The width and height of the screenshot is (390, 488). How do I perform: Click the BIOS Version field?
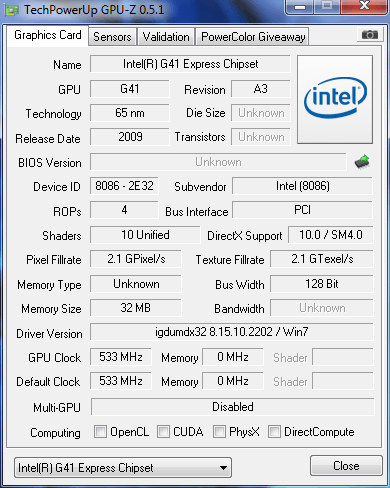click(218, 162)
